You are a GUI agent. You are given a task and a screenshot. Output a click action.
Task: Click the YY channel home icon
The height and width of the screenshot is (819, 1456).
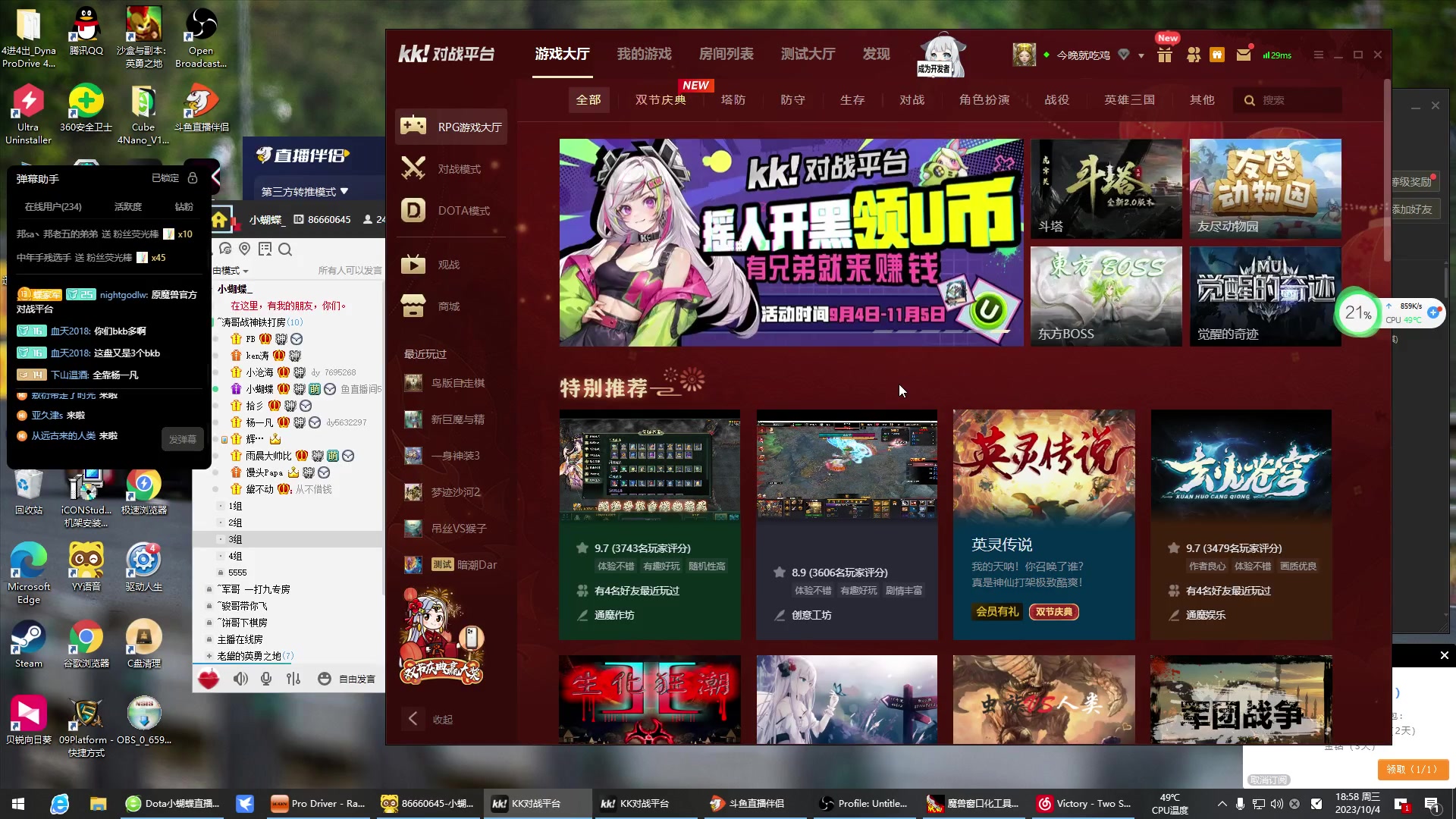click(x=219, y=219)
